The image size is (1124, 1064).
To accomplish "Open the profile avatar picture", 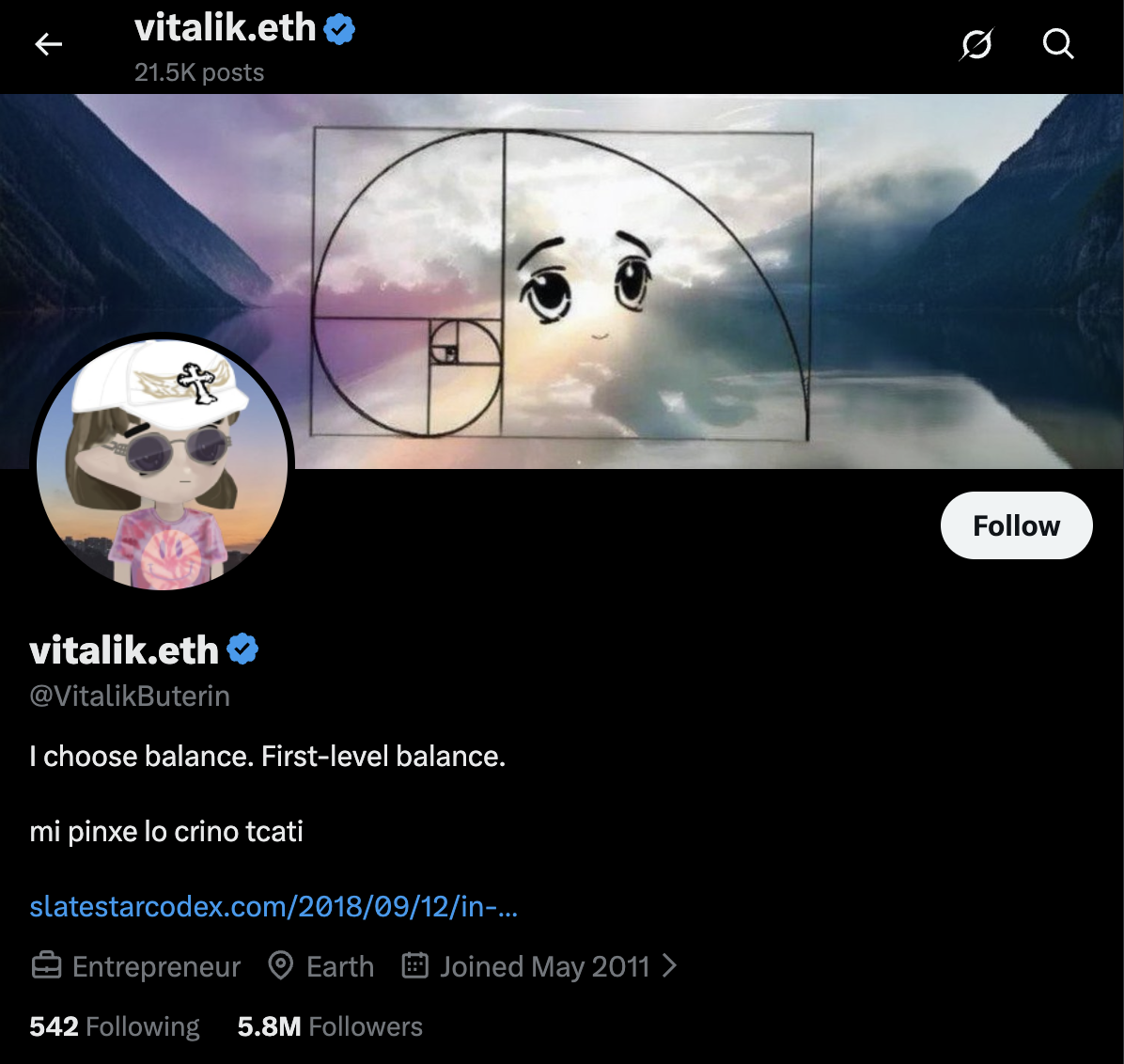I will coord(162,464).
